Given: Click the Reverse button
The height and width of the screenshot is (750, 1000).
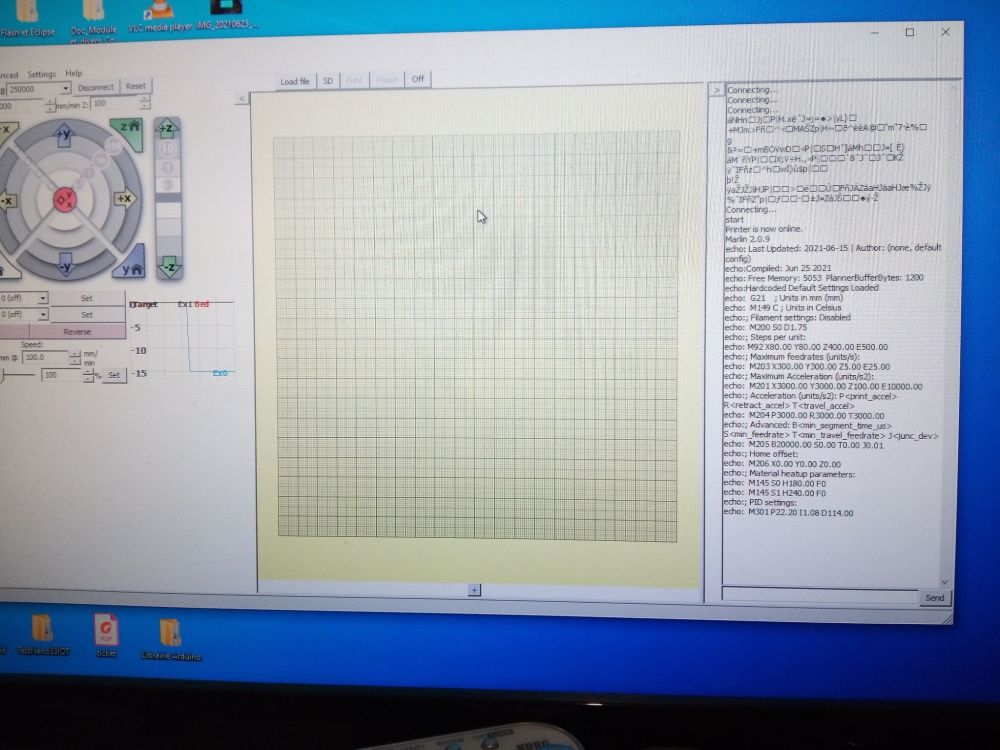Looking at the screenshot, I should (77, 332).
